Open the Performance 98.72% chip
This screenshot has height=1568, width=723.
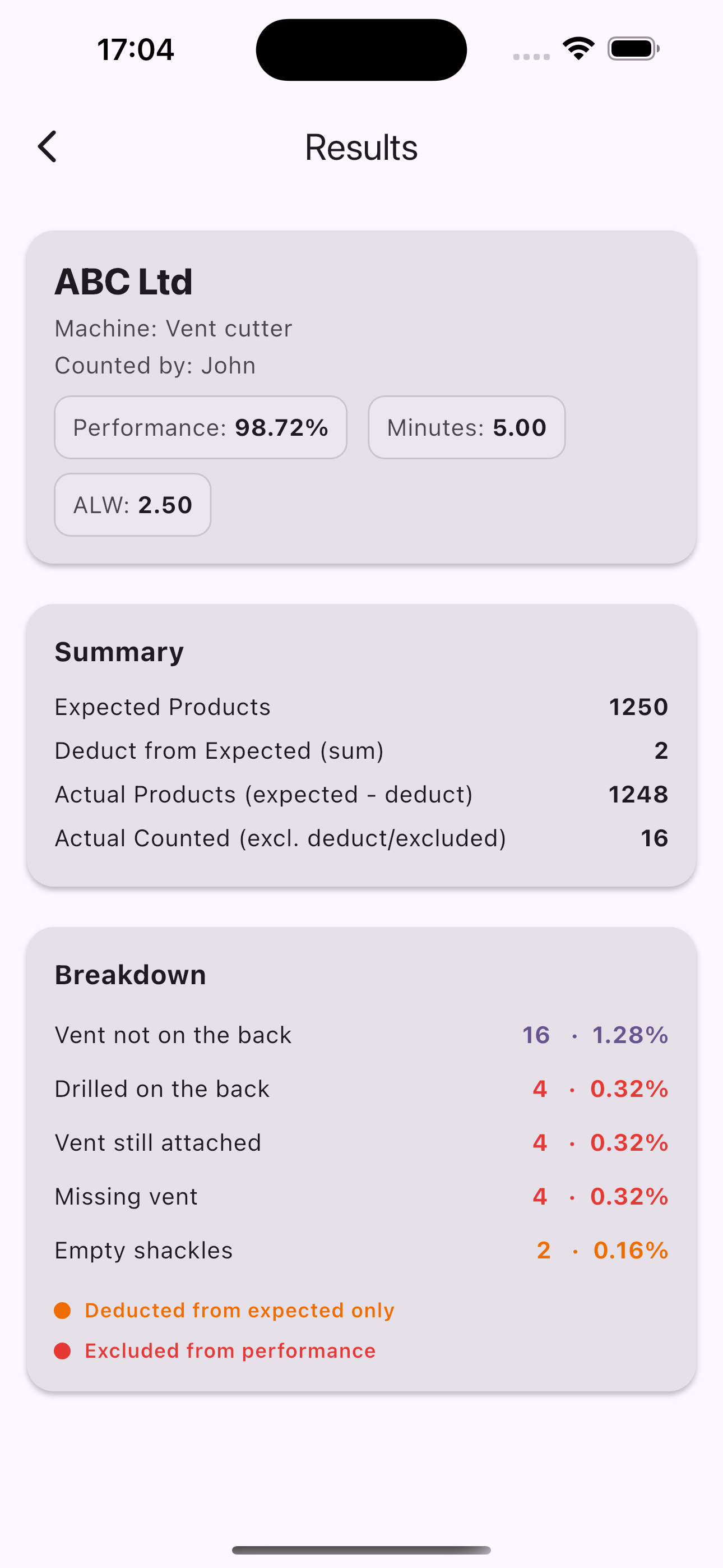pos(200,427)
